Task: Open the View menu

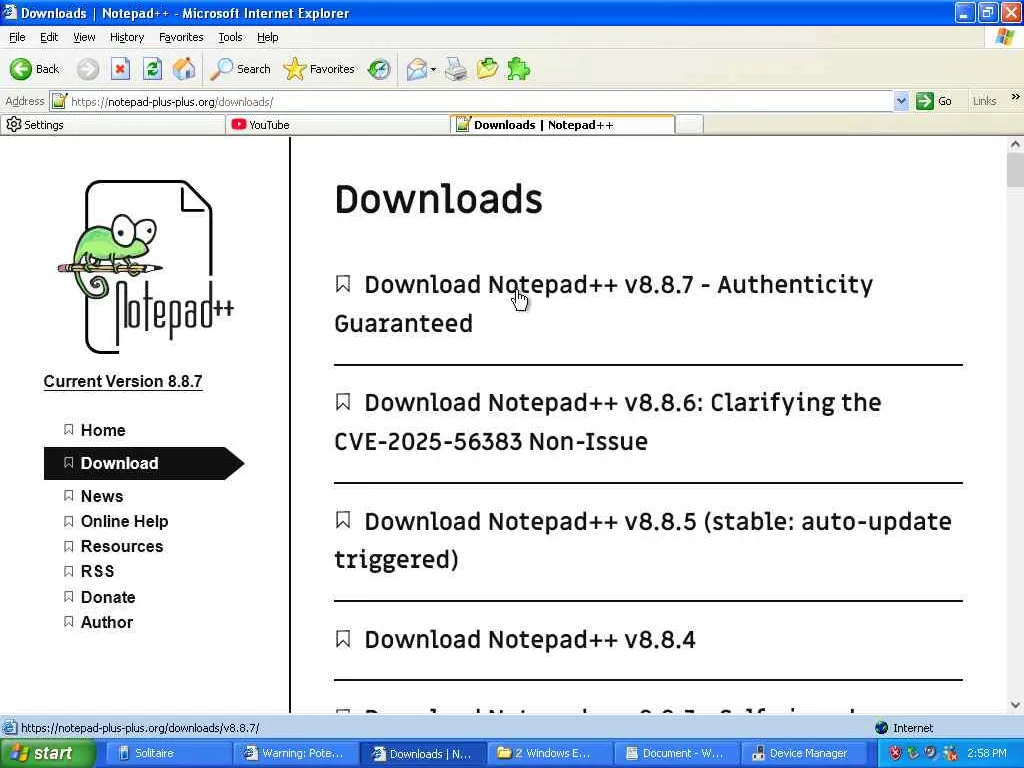Action: click(x=84, y=37)
